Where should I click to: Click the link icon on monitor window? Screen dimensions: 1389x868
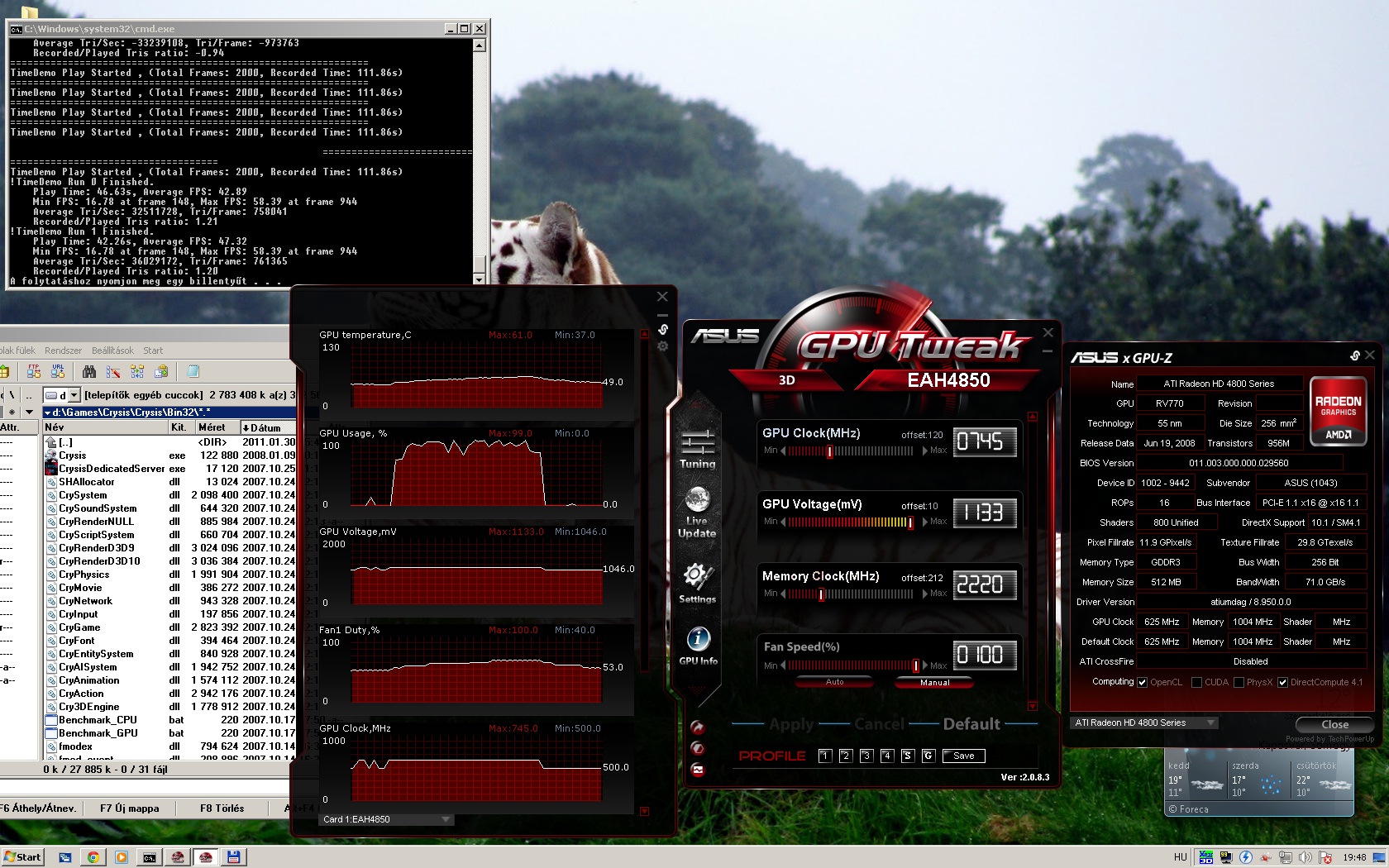(x=662, y=329)
